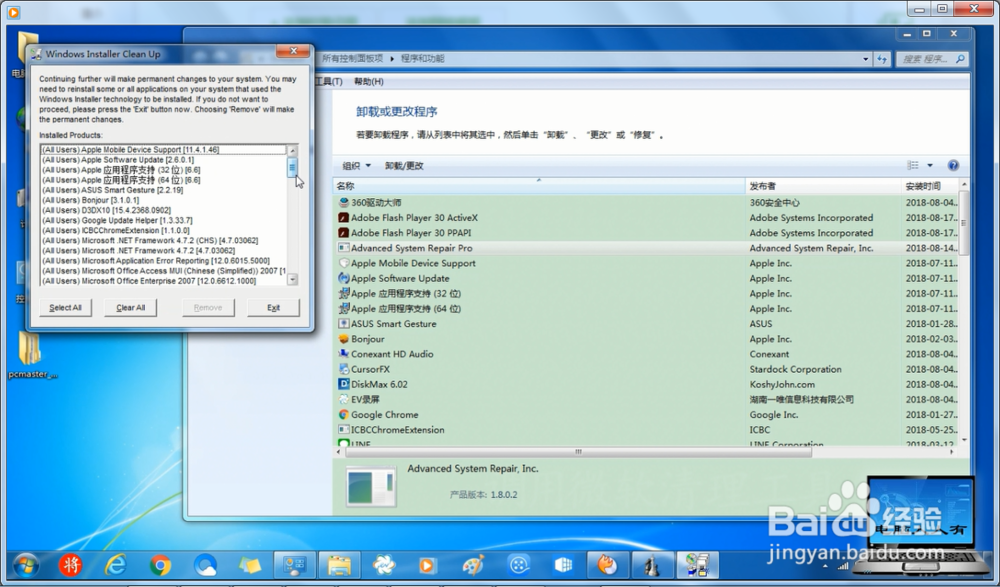Screen dimensions: 1000x587
Task: Select Microsoft Application Error Reporting entry
Action: tap(164, 261)
